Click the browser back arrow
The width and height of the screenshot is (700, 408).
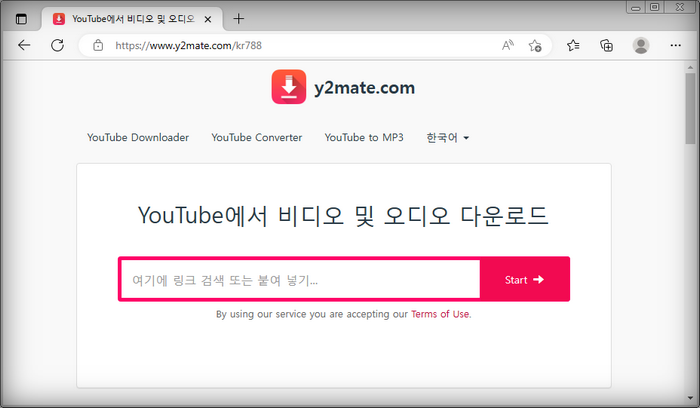pyautogui.click(x=24, y=45)
